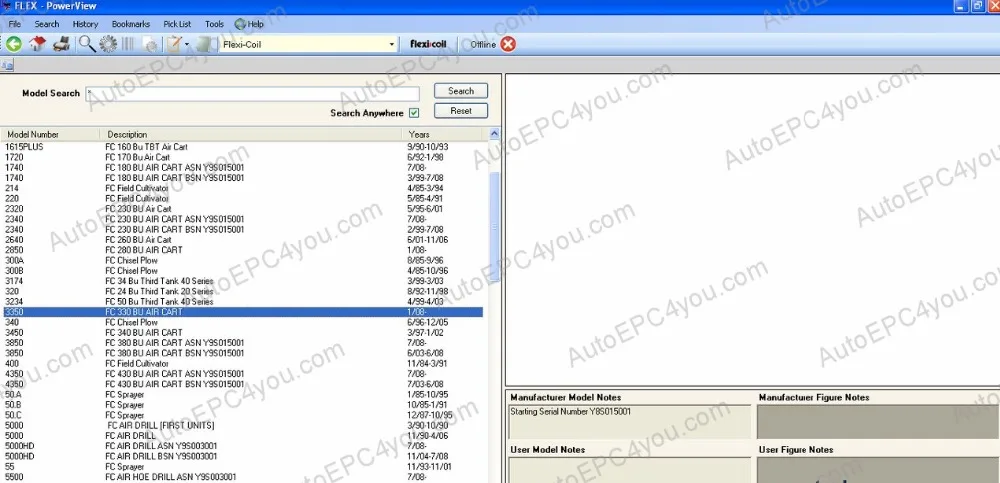This screenshot has width=1000, height=483.
Task: Click Manufacturer Model Notes text box
Action: click(x=630, y=421)
